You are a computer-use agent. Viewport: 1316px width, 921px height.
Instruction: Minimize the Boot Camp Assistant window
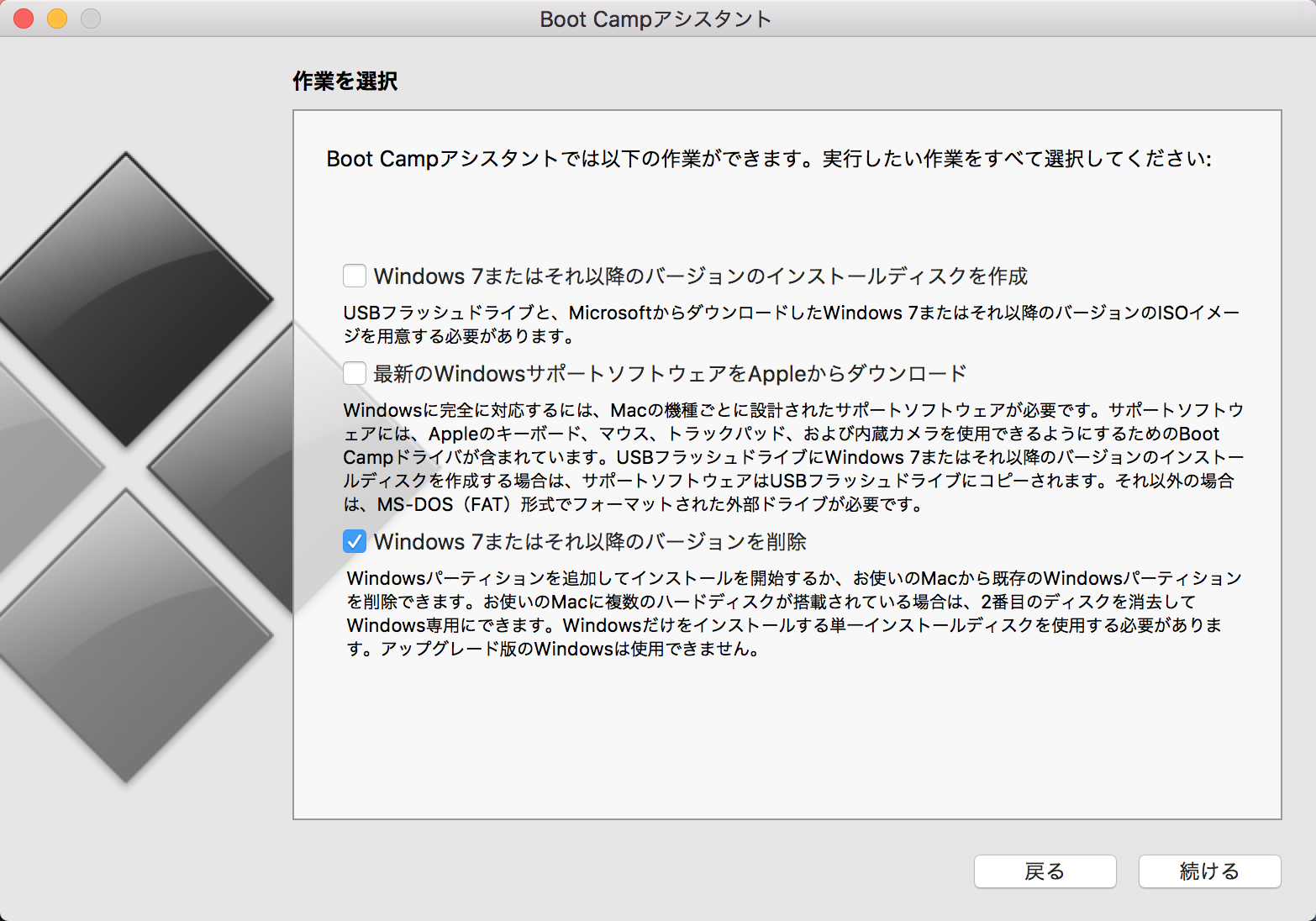point(57,18)
